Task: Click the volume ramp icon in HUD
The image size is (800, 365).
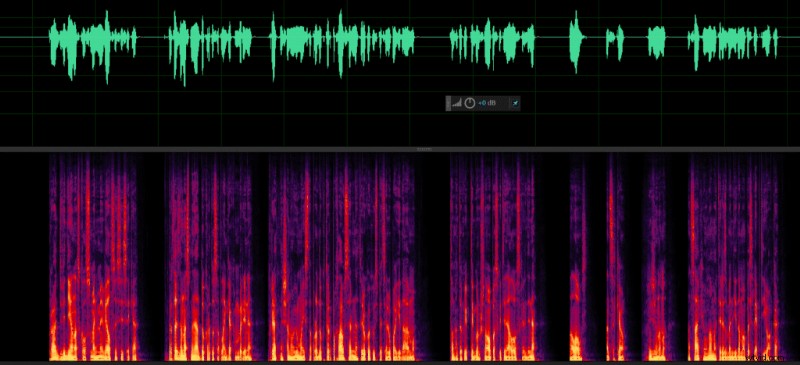Action: [457, 103]
